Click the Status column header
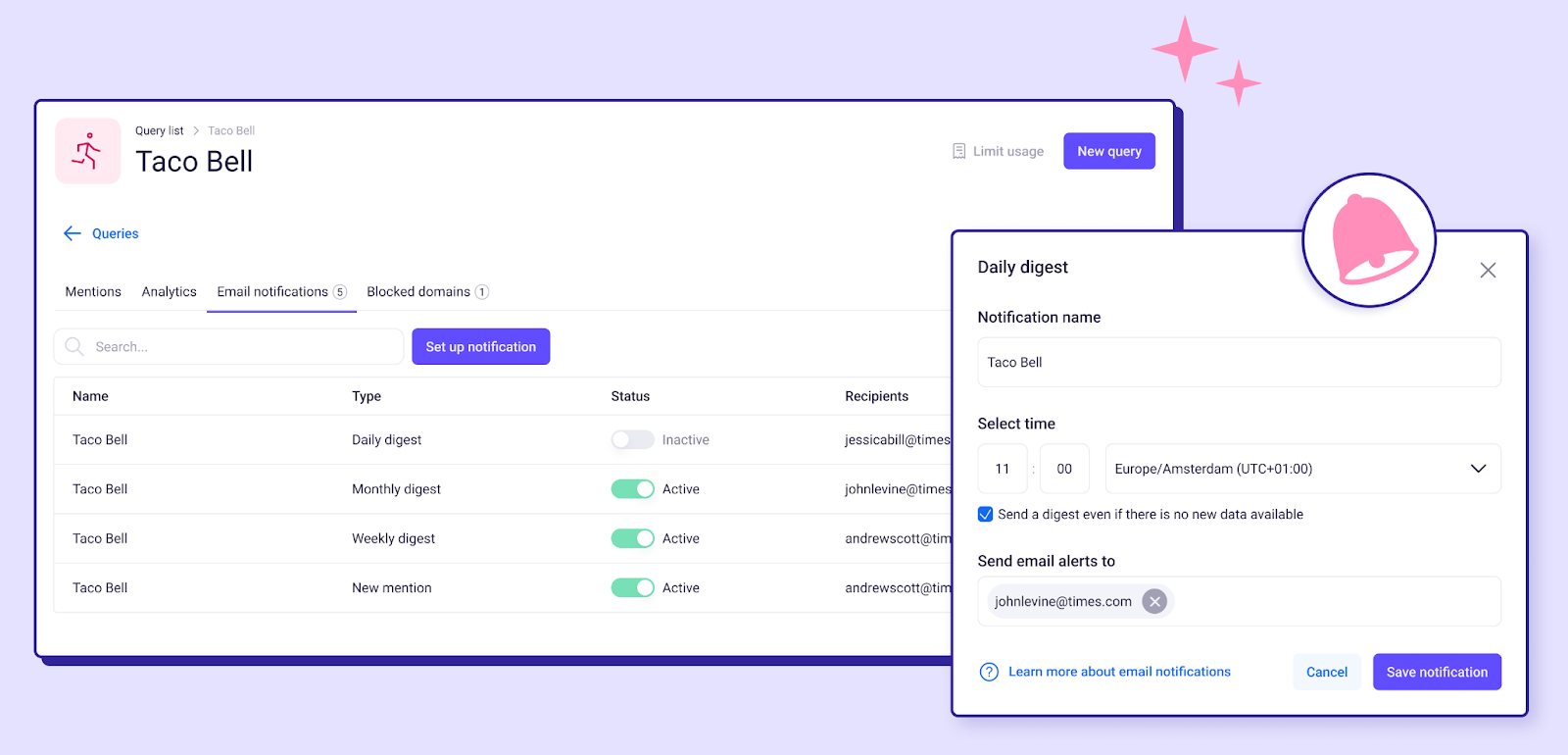Screen dimensions: 1568x755 (x=630, y=396)
